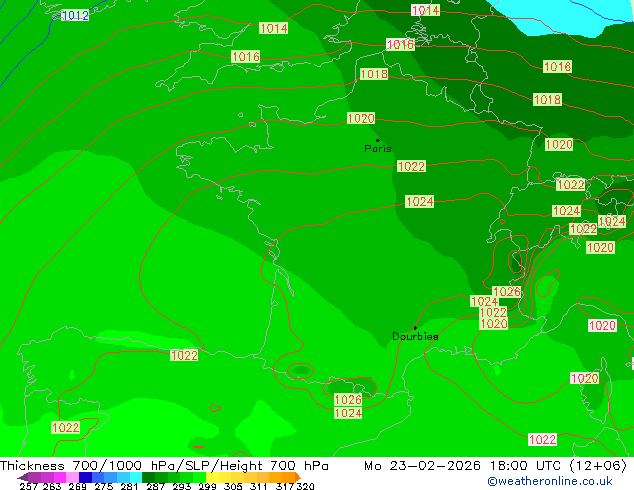Screen dimensions: 634x490
Task: Click the Paris city label
Action: pos(378,149)
